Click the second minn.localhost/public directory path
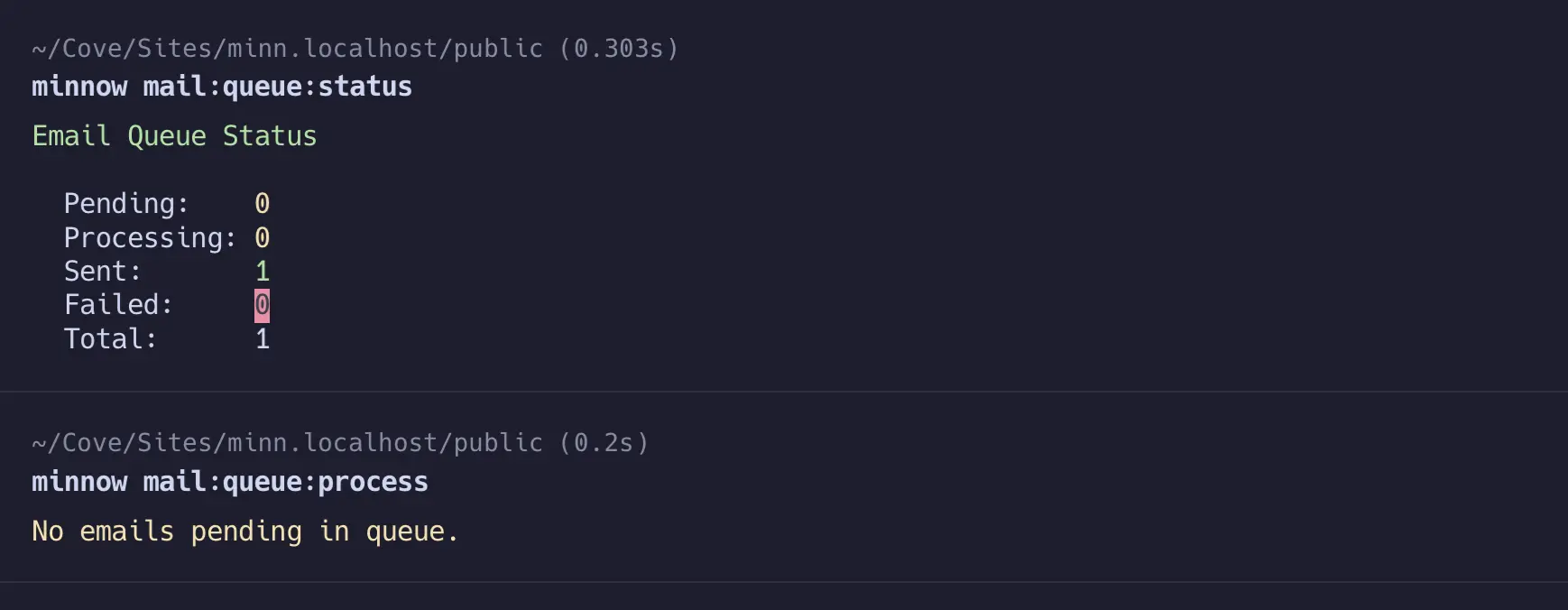The image size is (1568, 610). coord(287,443)
